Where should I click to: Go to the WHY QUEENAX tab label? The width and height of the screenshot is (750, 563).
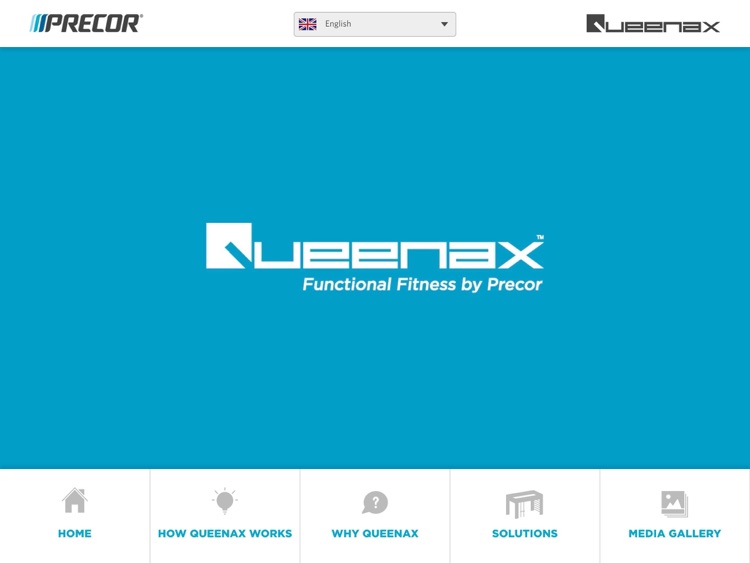pos(375,533)
